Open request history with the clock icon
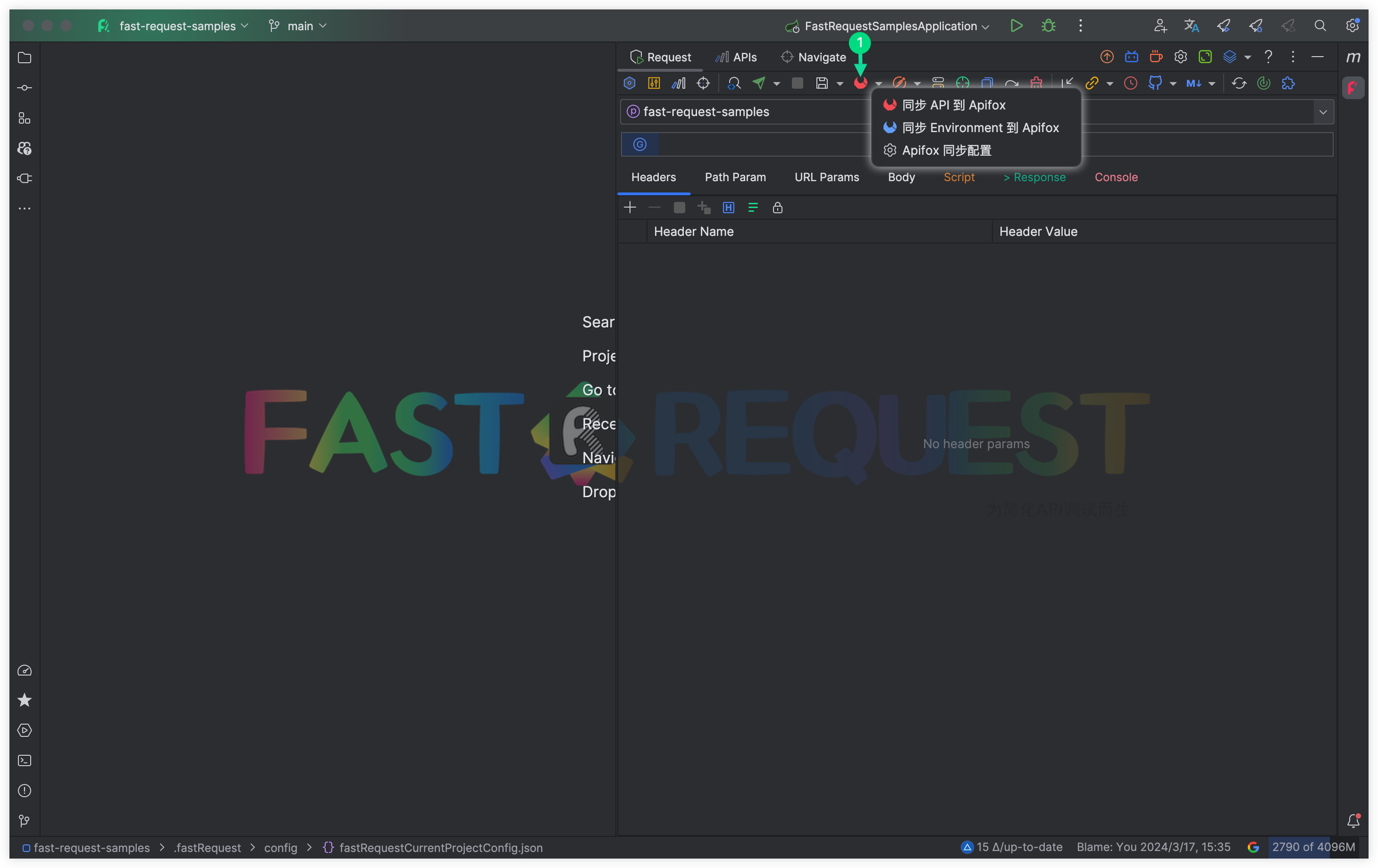The width and height of the screenshot is (1378, 868). click(1130, 83)
